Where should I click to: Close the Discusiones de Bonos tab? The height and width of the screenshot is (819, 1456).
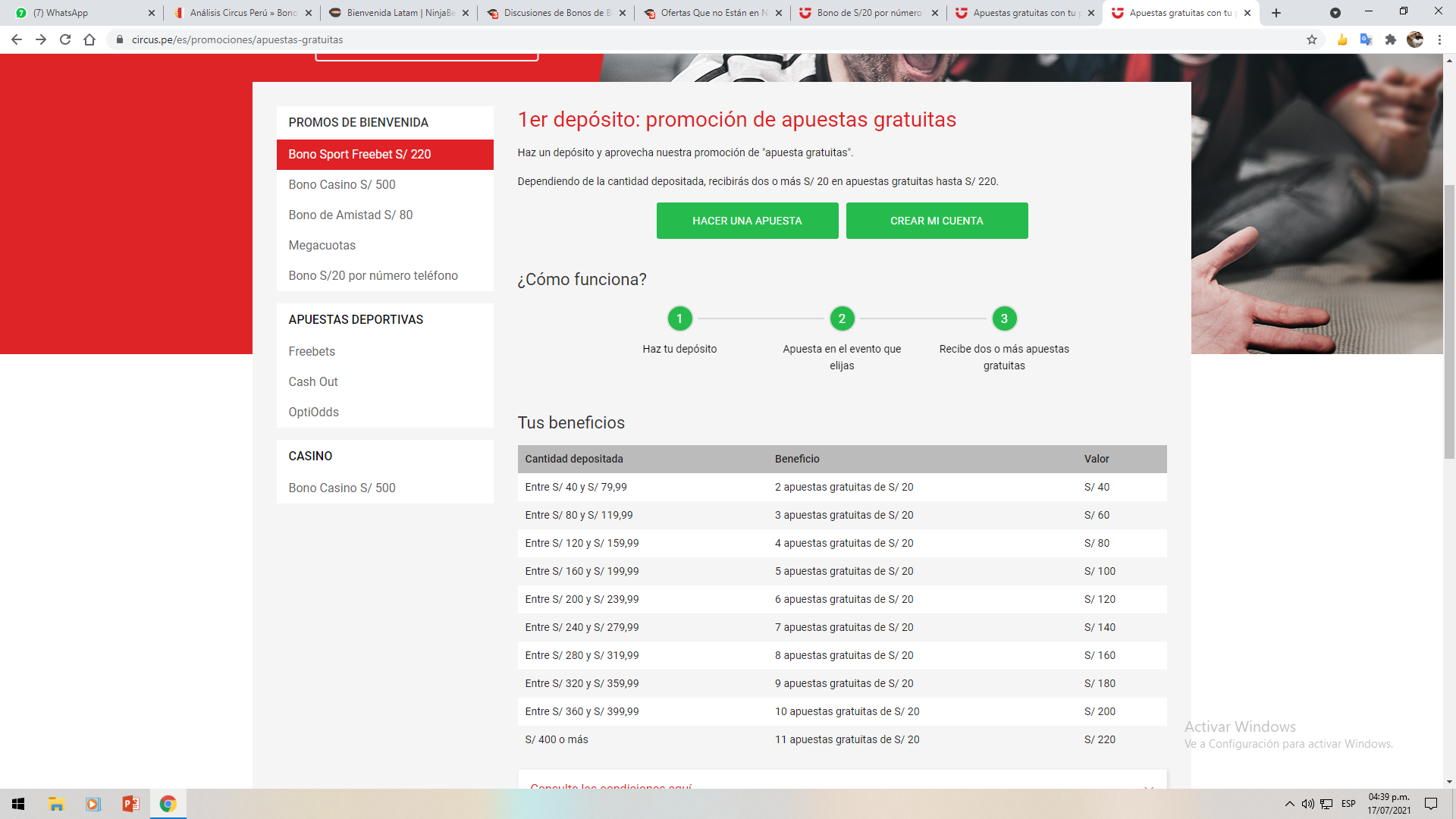(x=623, y=13)
